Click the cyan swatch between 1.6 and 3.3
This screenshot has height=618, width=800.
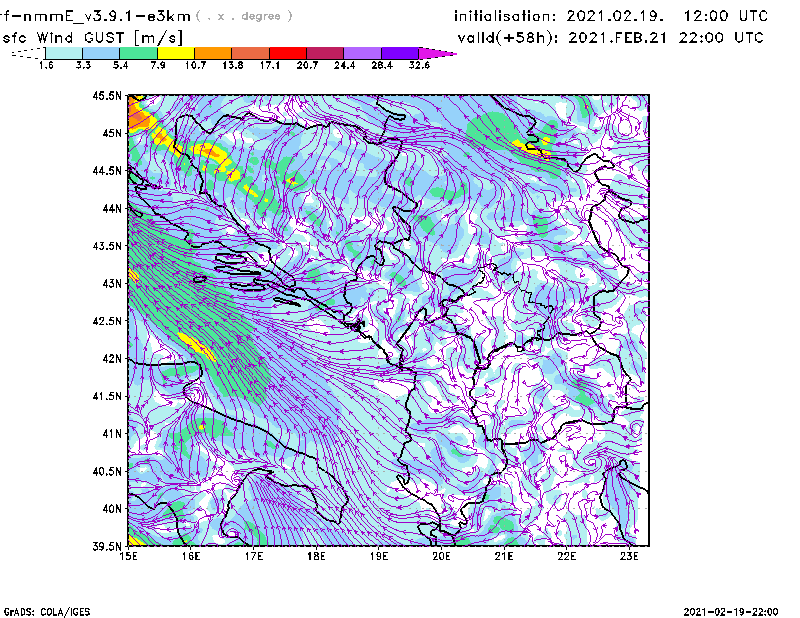(x=64, y=53)
